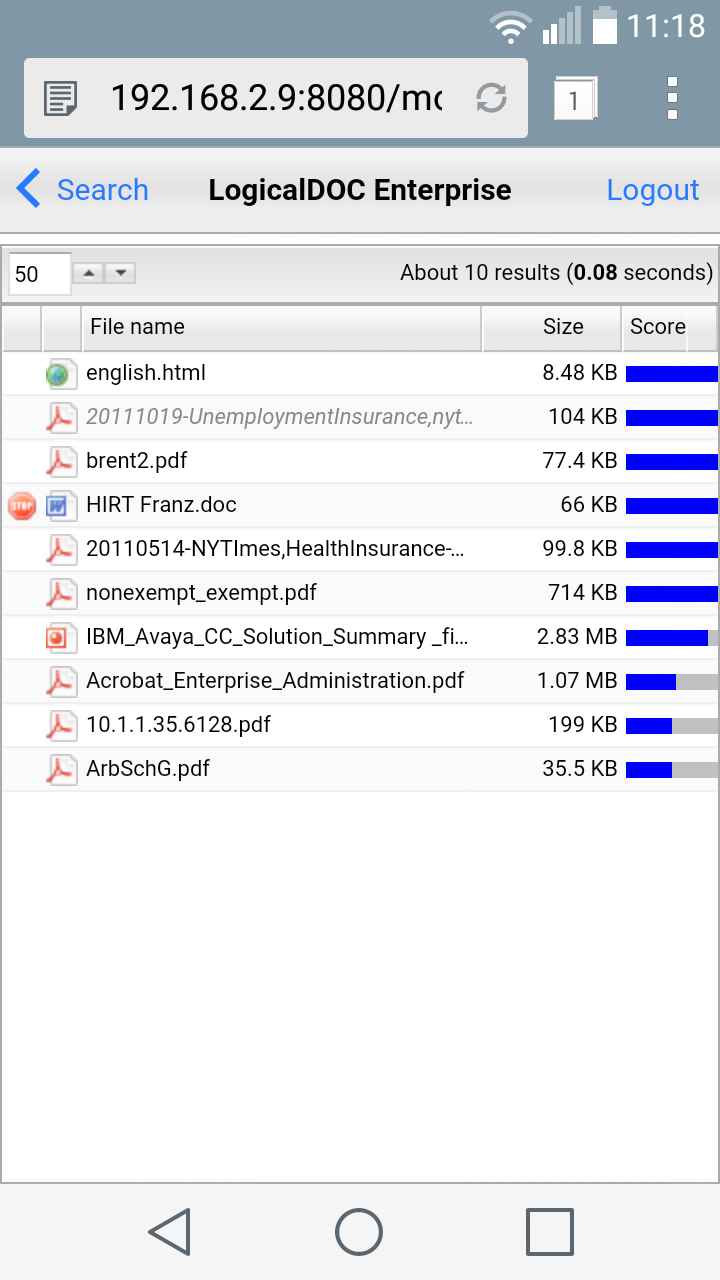The image size is (720, 1280).
Task: Click the results count field showing 50
Action: click(40, 274)
